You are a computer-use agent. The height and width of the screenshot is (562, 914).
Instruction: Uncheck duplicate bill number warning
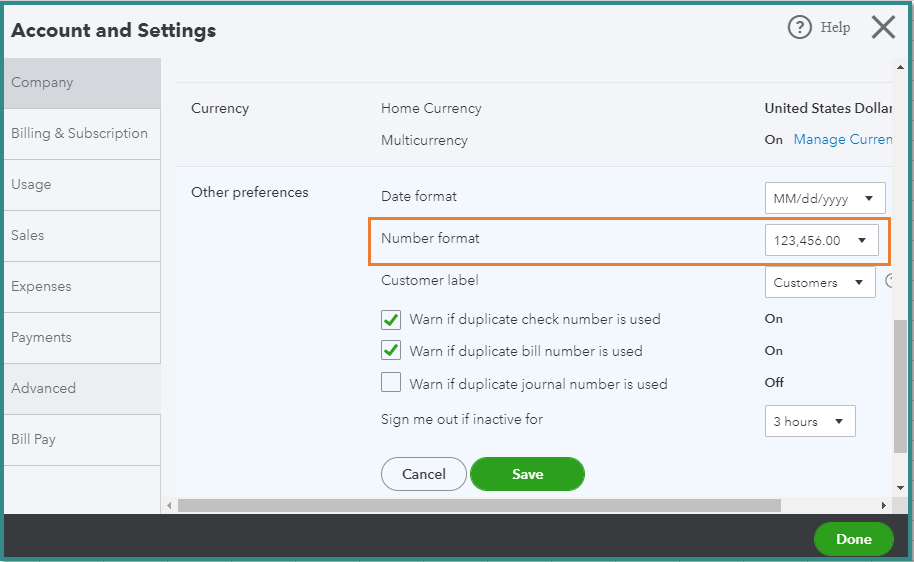pyautogui.click(x=391, y=351)
